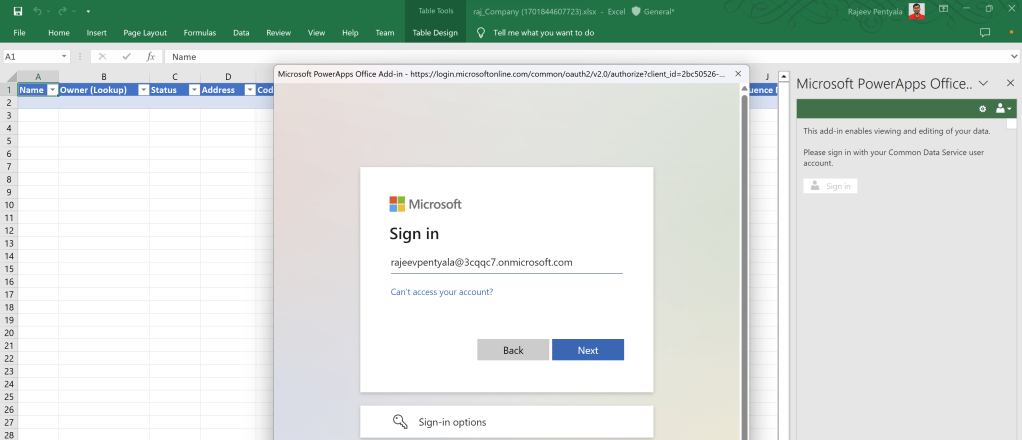Click the insert function fx icon
Screen dimensions: 1022x440
coord(151,57)
